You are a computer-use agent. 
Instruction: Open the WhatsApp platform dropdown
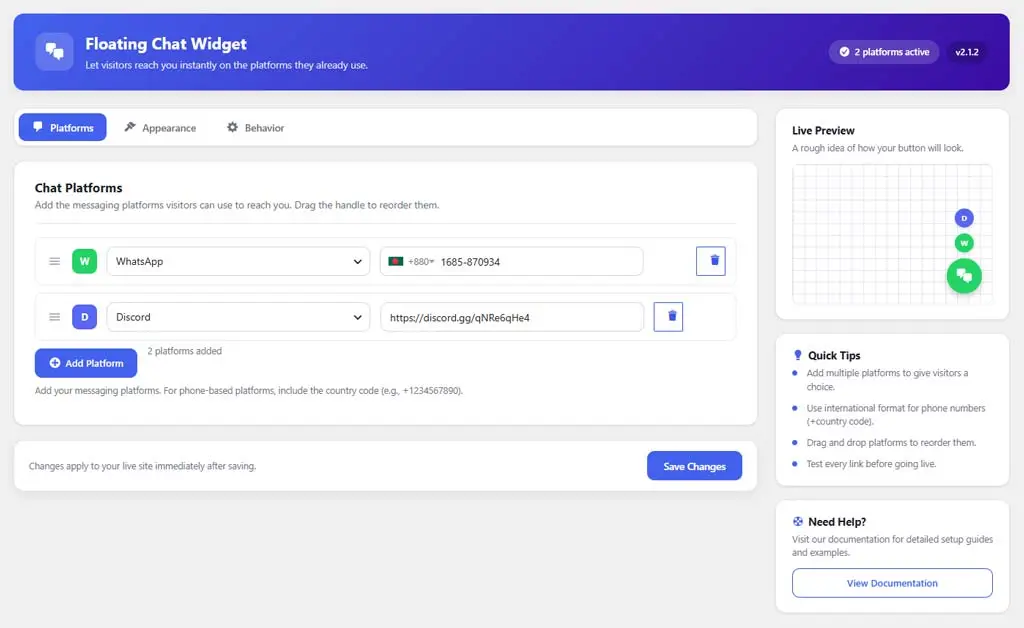pyautogui.click(x=238, y=261)
